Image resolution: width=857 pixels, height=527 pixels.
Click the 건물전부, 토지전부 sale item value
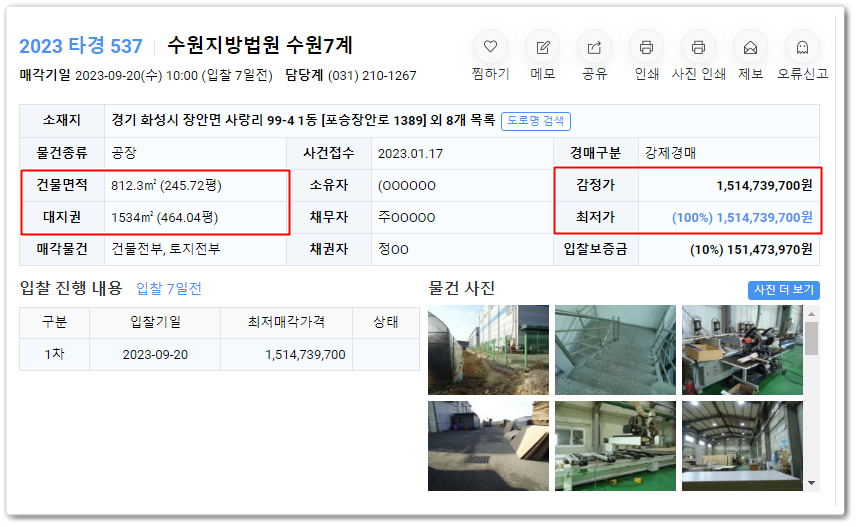[166, 249]
